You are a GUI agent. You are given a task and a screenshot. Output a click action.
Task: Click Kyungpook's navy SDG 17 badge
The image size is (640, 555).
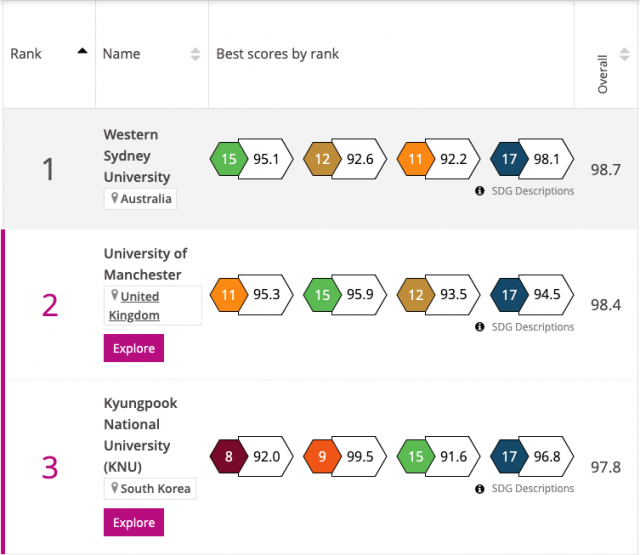coord(511,456)
